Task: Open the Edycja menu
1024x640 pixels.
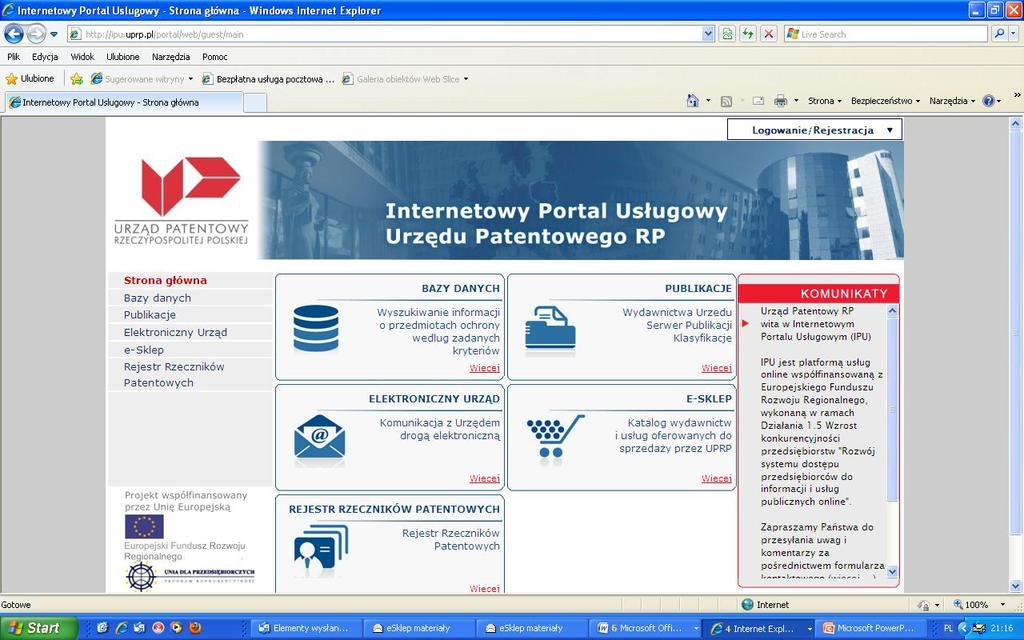Action: tap(45, 57)
